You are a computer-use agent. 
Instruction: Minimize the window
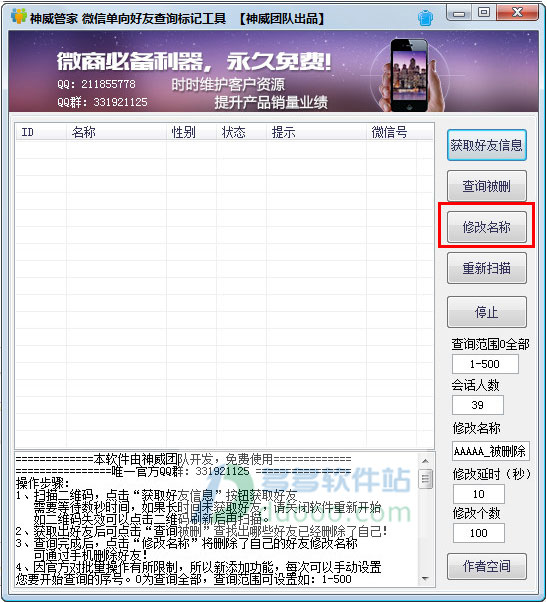(x=459, y=13)
